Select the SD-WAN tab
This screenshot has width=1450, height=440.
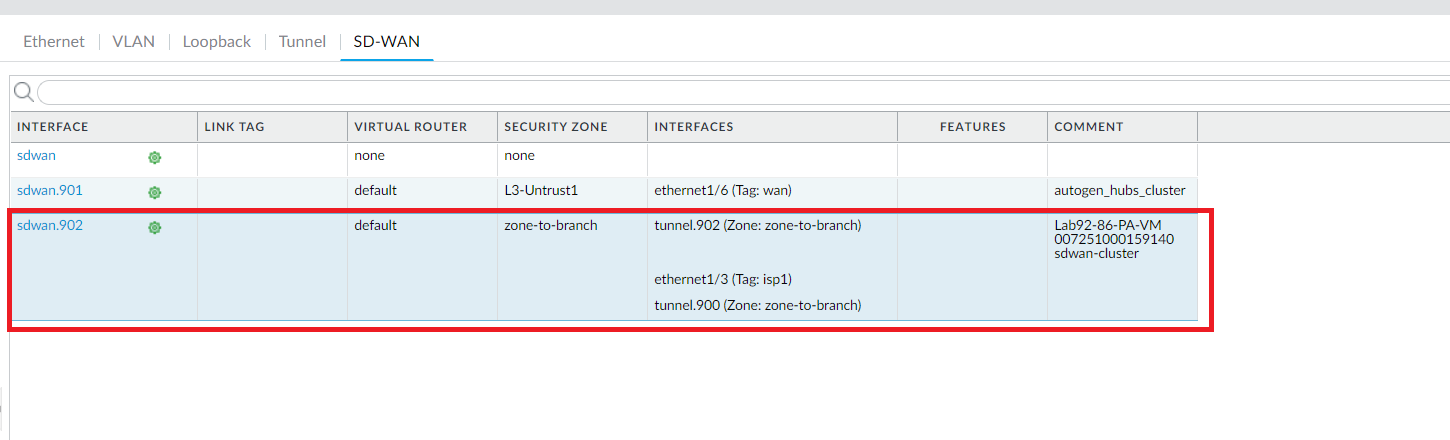click(386, 42)
